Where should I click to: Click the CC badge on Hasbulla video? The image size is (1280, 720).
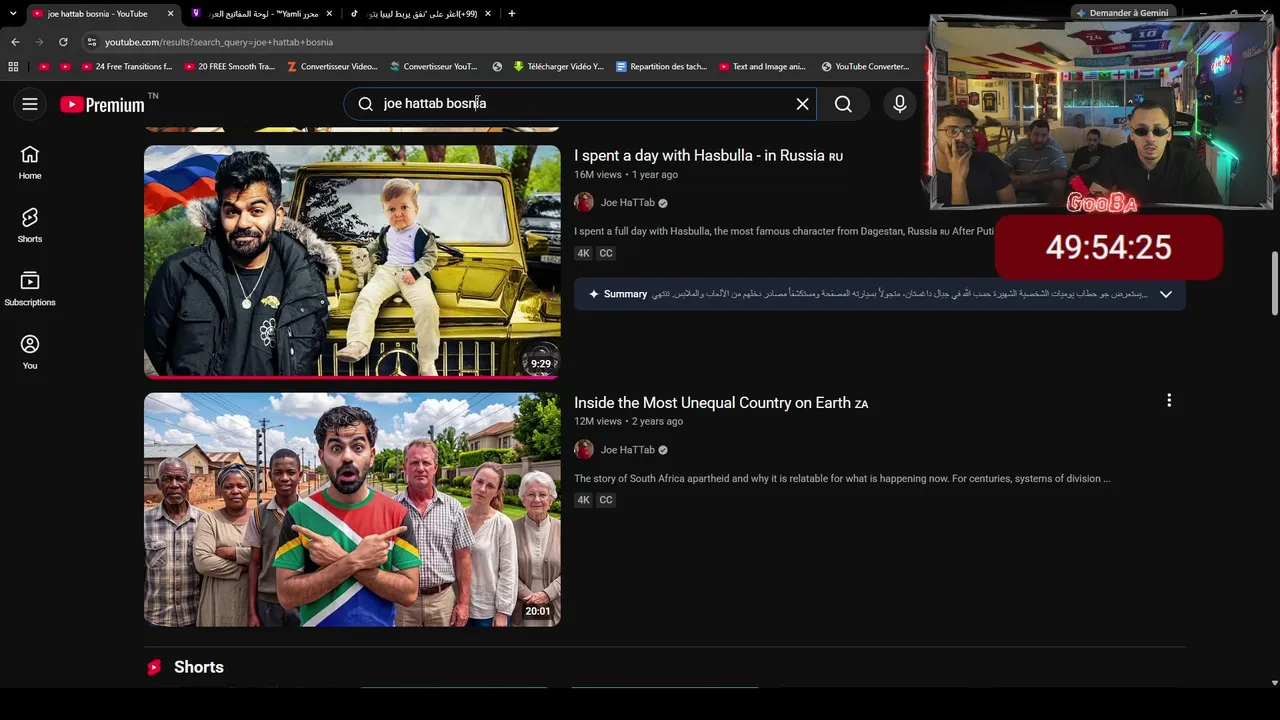(606, 254)
